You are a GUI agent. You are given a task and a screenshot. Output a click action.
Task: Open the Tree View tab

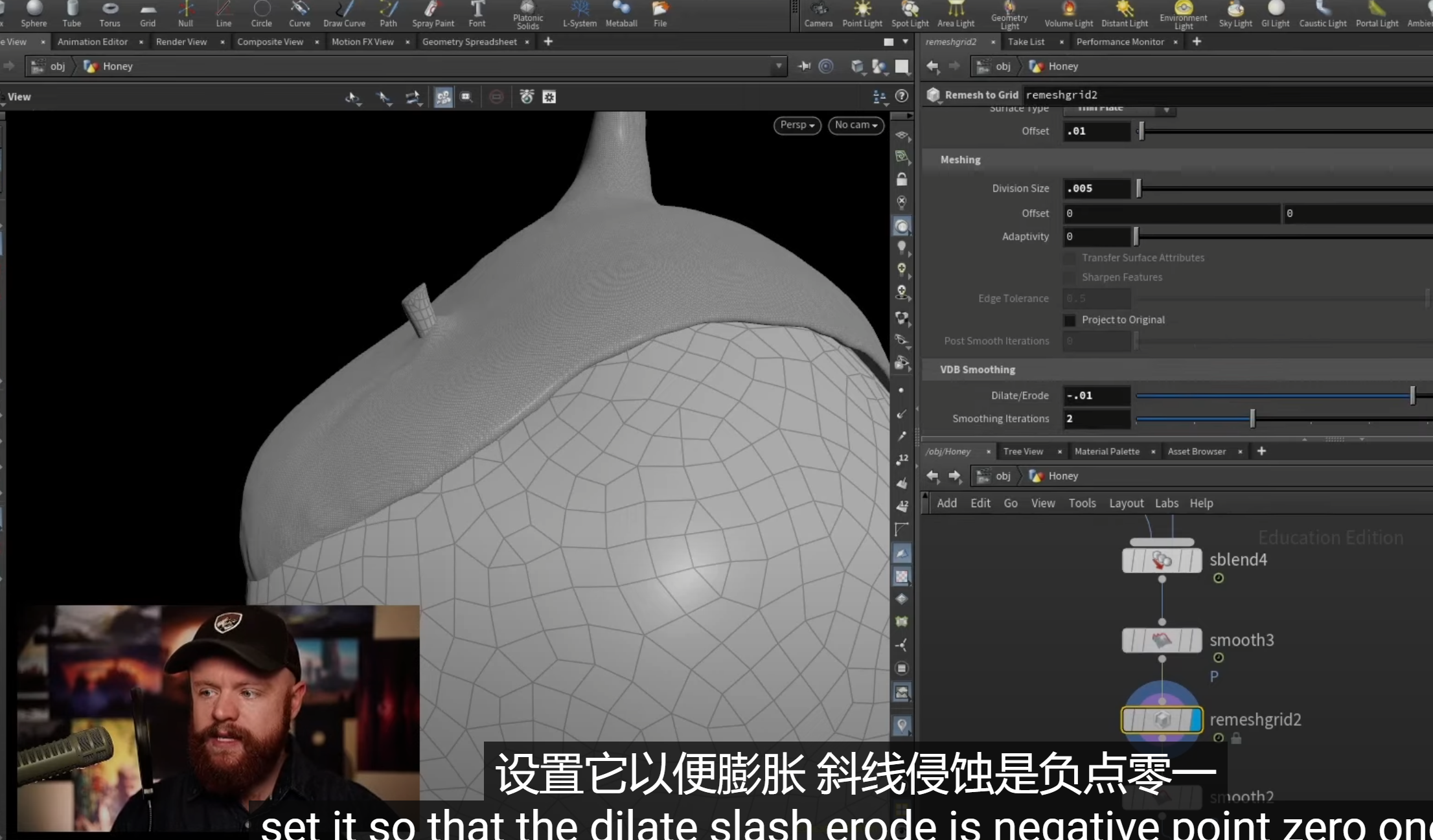pyautogui.click(x=1023, y=451)
